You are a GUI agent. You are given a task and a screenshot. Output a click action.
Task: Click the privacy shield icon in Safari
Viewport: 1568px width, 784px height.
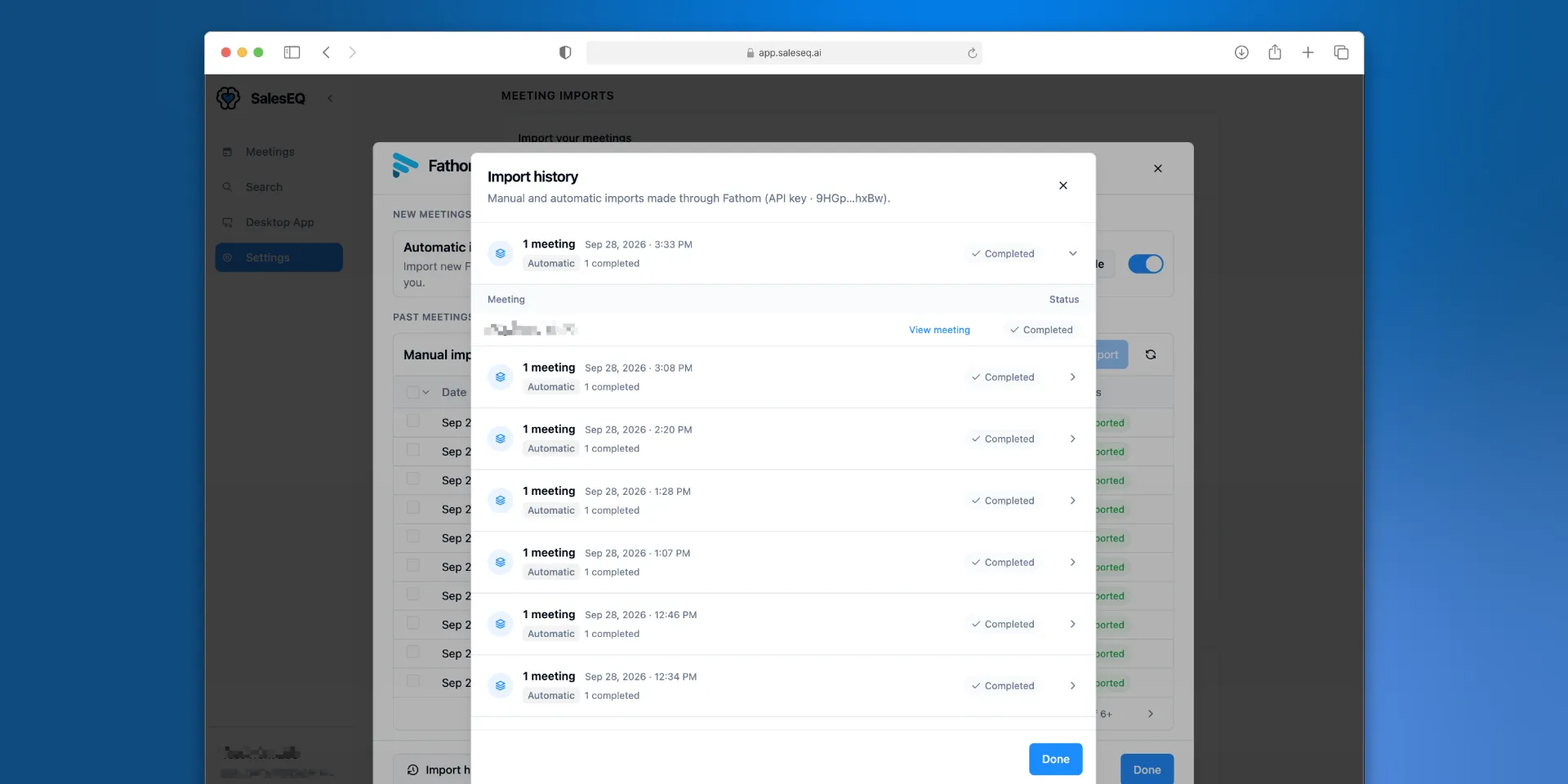[565, 52]
